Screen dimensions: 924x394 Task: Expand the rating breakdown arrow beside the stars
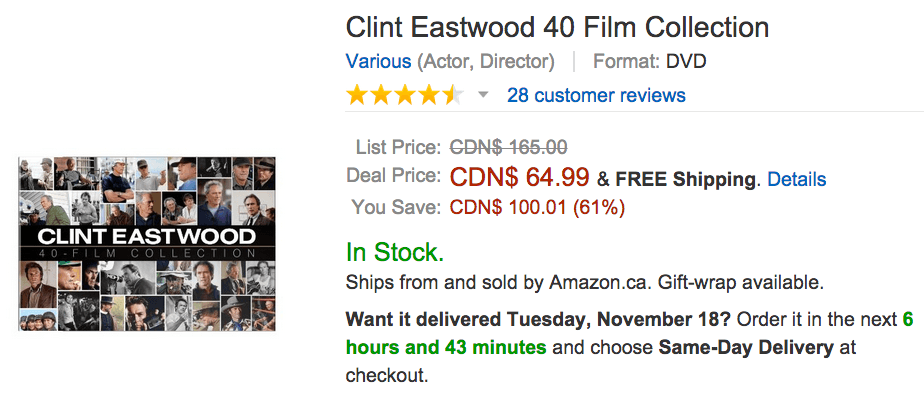coord(483,95)
